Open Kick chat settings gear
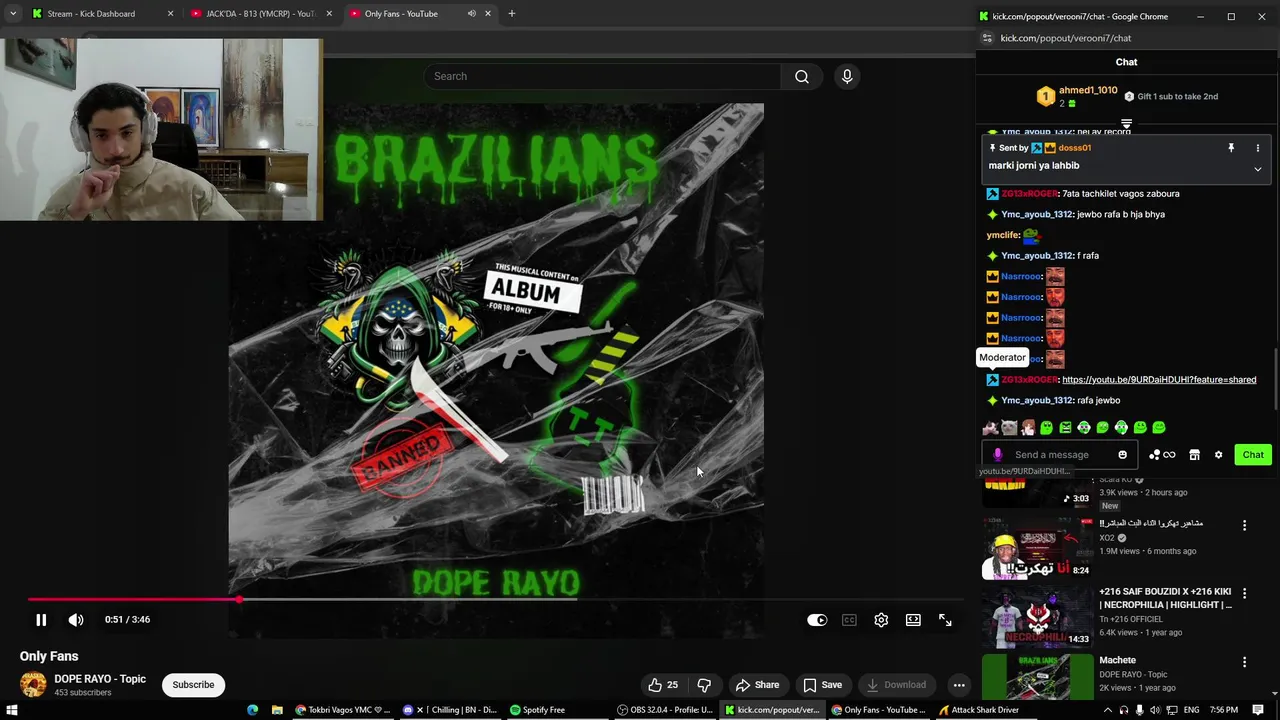 [x=1218, y=455]
